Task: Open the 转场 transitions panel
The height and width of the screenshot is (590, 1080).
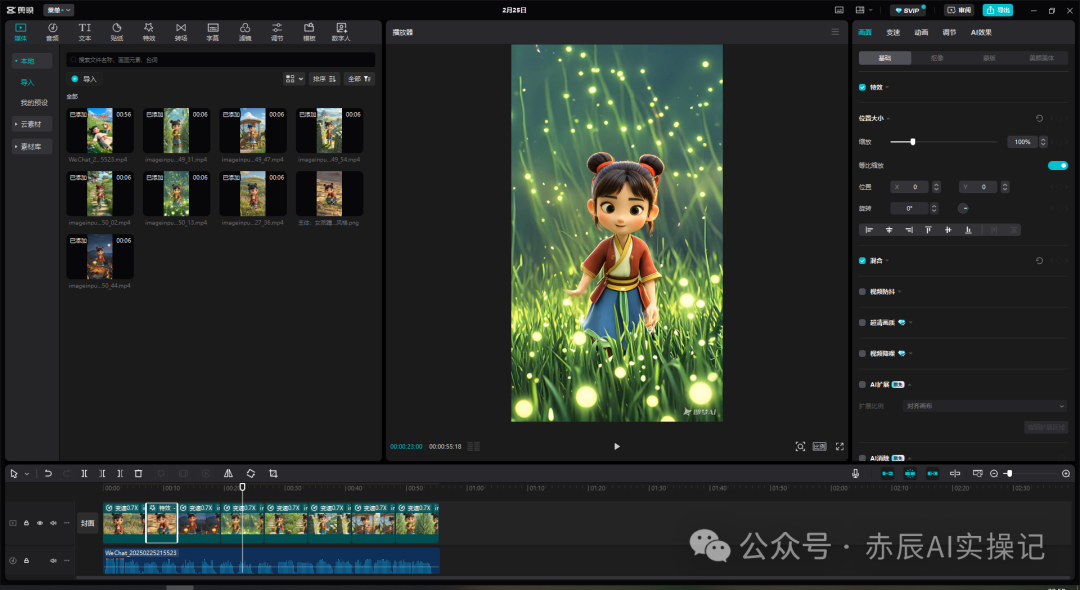Action: [180, 32]
